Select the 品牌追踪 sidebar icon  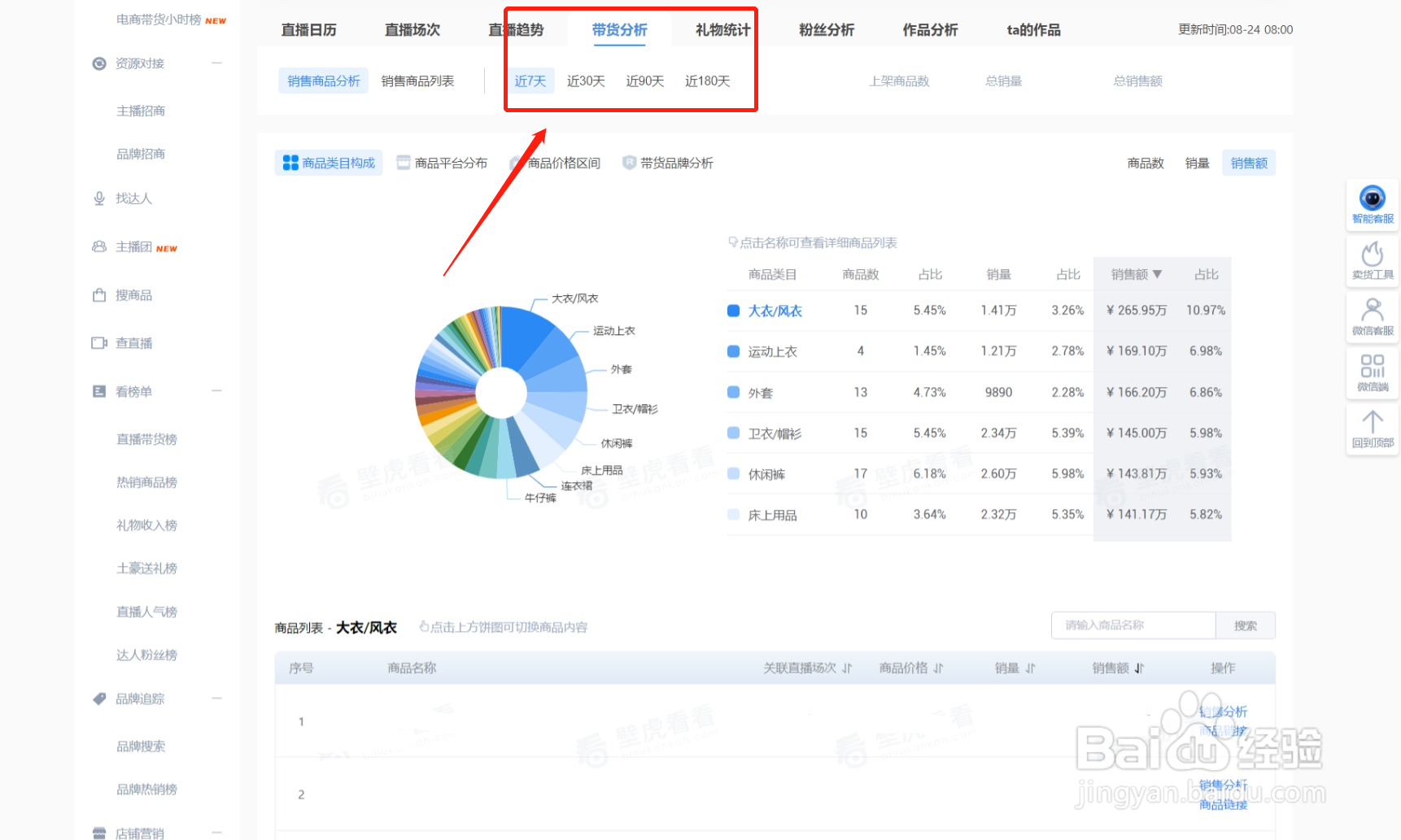pyautogui.click(x=98, y=698)
